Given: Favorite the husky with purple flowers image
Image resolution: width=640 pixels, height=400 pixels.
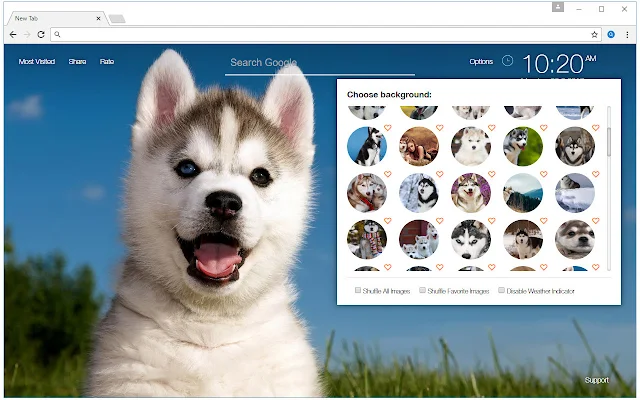Looking at the screenshot, I should coord(492,174).
